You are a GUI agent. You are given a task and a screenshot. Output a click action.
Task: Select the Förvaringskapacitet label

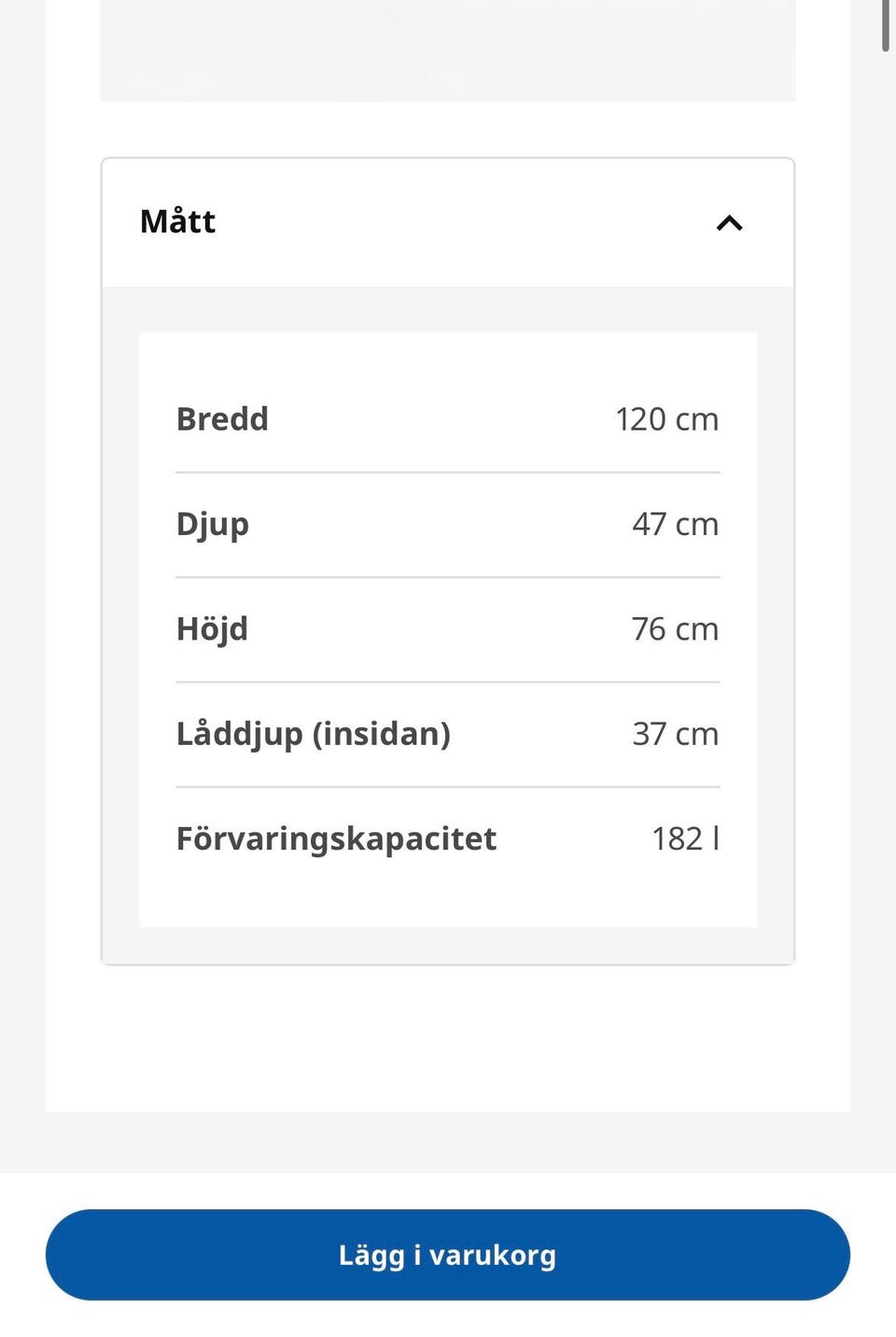pos(336,838)
